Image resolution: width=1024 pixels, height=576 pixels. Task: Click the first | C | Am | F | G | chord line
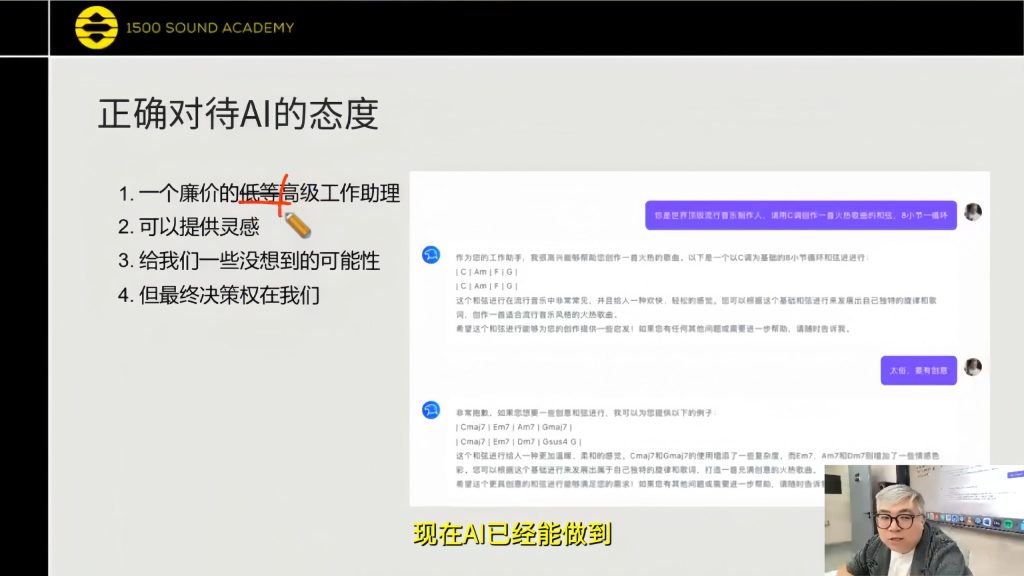(x=487, y=272)
